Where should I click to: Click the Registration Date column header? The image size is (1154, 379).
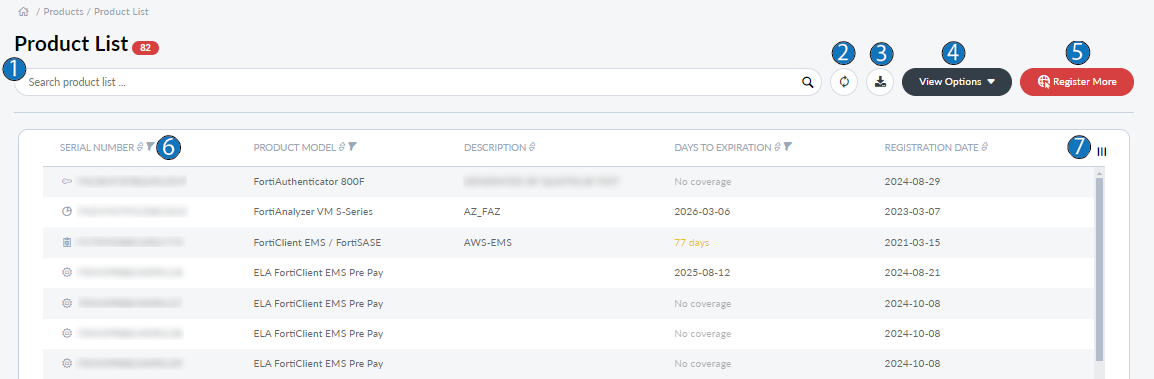pyautogui.click(x=931, y=148)
